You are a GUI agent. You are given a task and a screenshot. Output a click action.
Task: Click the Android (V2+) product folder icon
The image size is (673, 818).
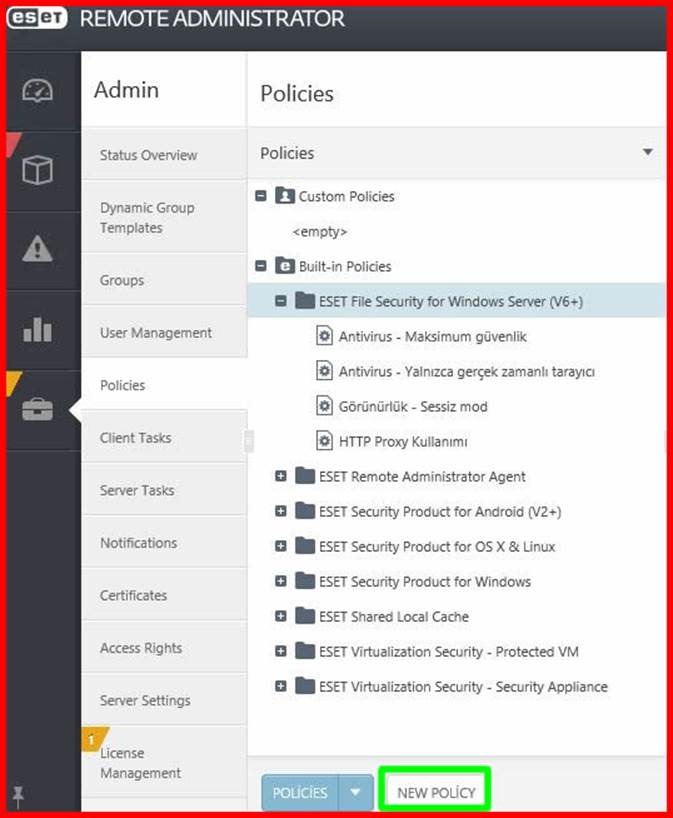click(305, 510)
